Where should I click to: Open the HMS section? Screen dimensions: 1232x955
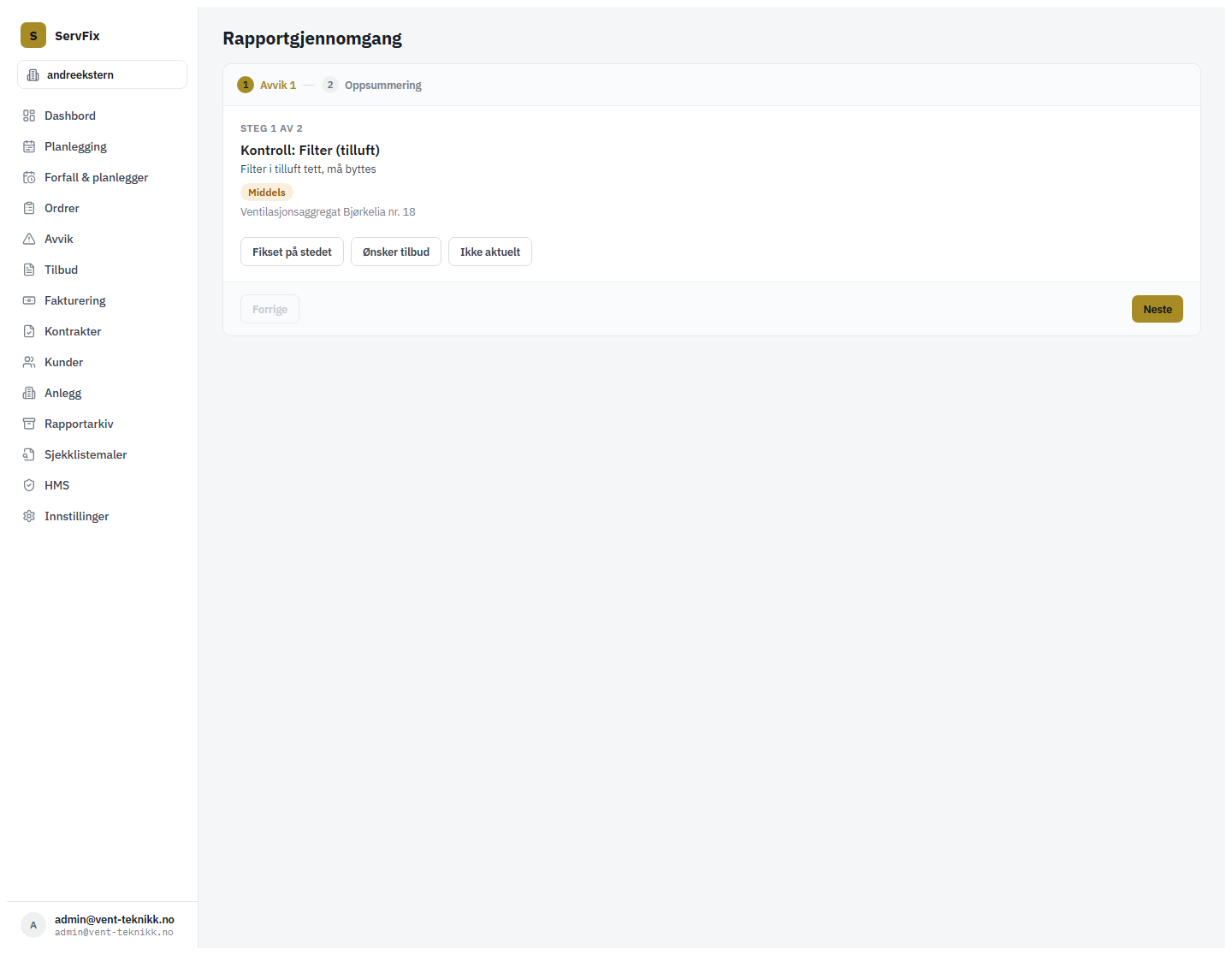pyautogui.click(x=102, y=485)
